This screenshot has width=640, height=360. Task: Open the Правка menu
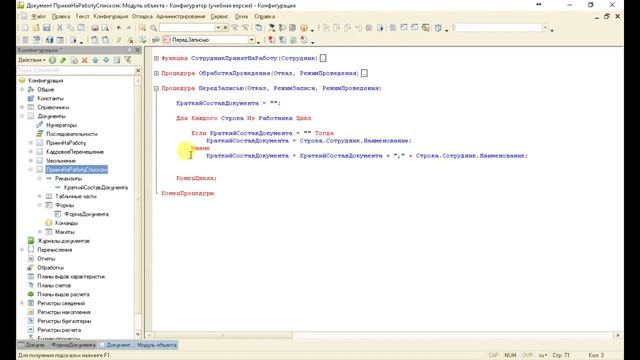[61, 16]
